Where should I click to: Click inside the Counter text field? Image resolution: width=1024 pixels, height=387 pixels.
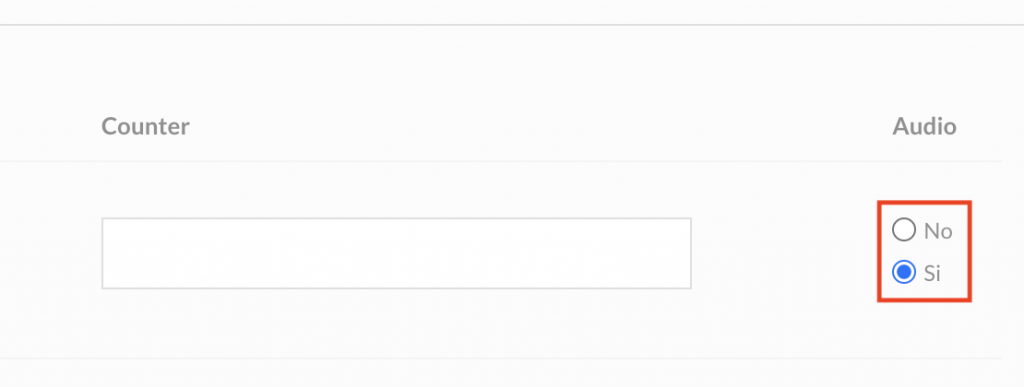pos(396,253)
